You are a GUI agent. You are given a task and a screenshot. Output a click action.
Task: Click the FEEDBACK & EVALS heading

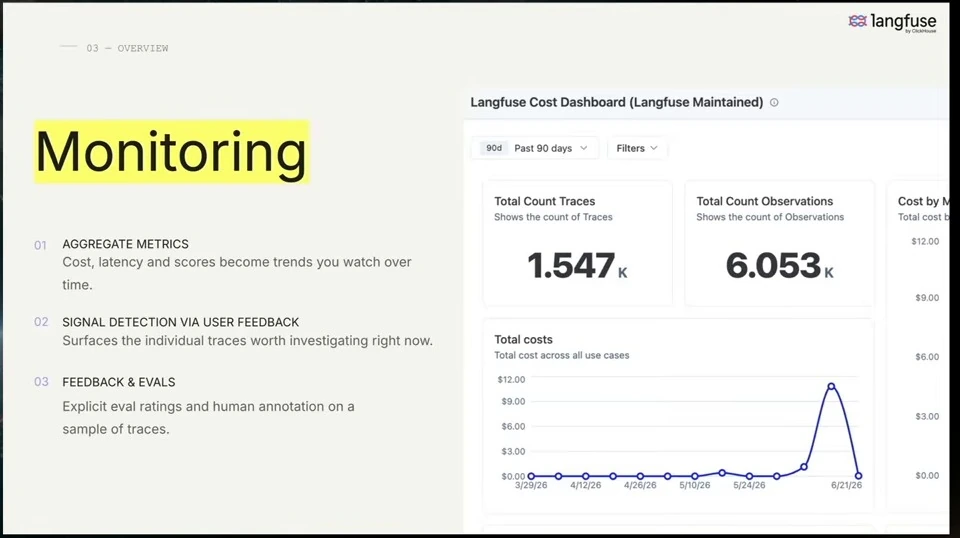119,382
